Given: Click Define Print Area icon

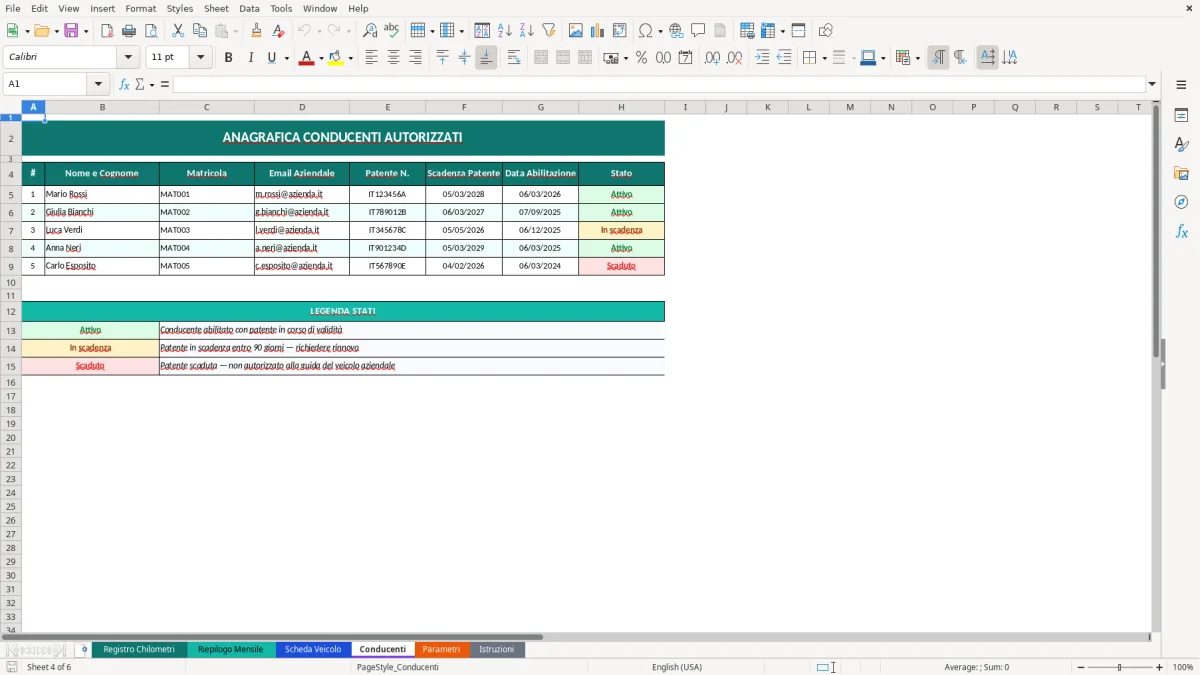Looking at the screenshot, I should 747,31.
